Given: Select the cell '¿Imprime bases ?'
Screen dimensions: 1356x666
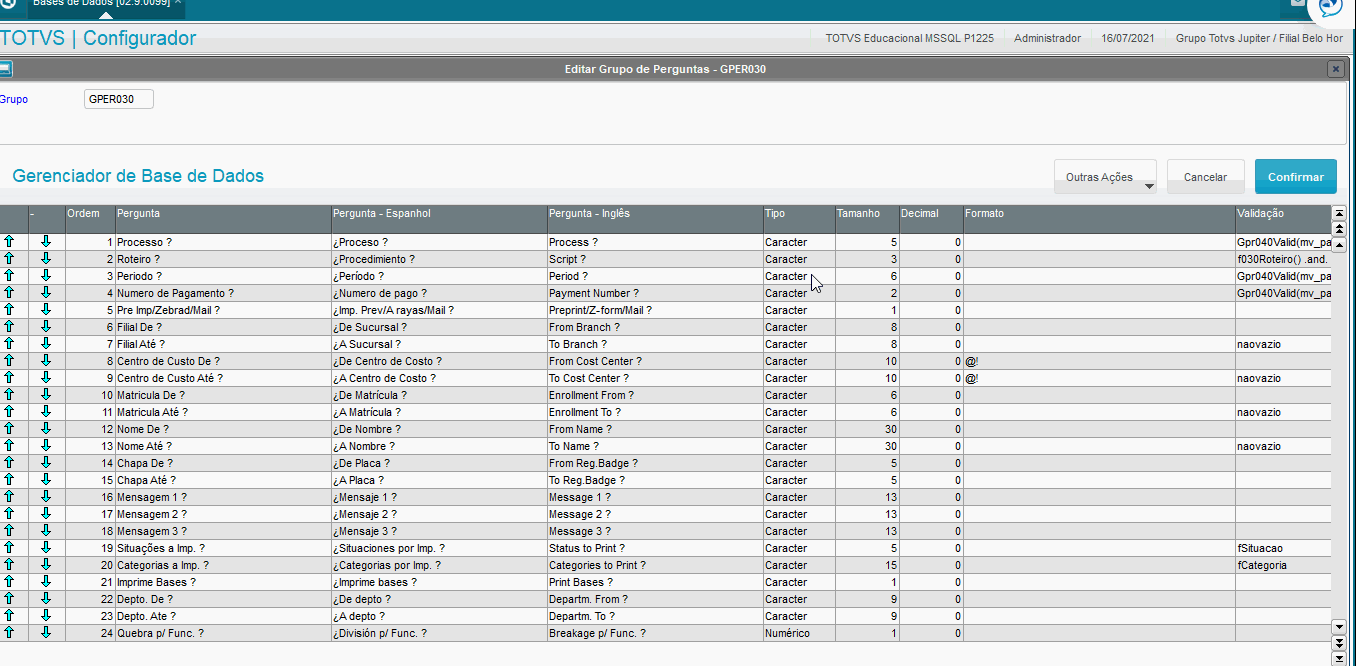Looking at the screenshot, I should pyautogui.click(x=438, y=582).
